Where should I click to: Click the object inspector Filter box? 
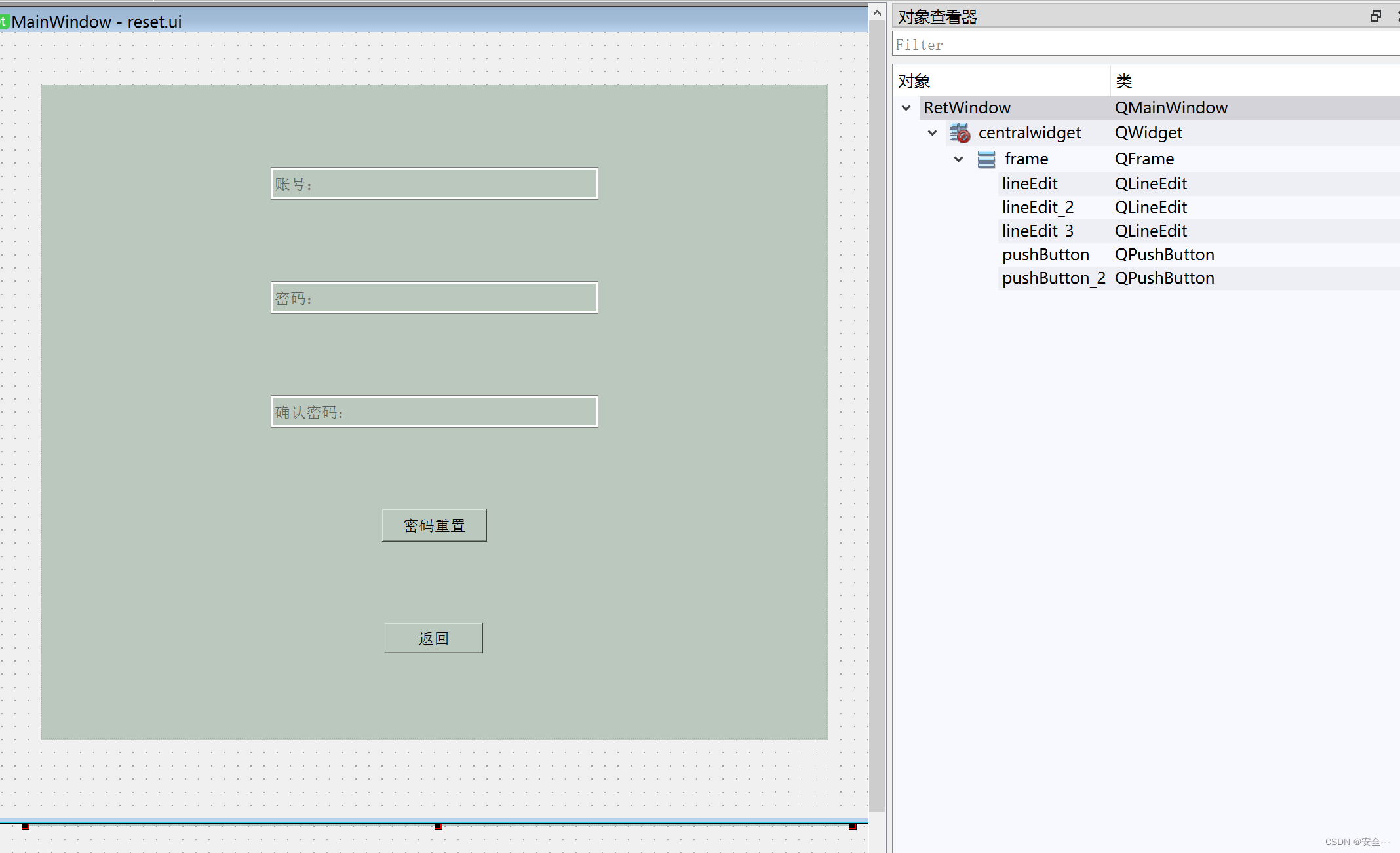click(x=1146, y=45)
